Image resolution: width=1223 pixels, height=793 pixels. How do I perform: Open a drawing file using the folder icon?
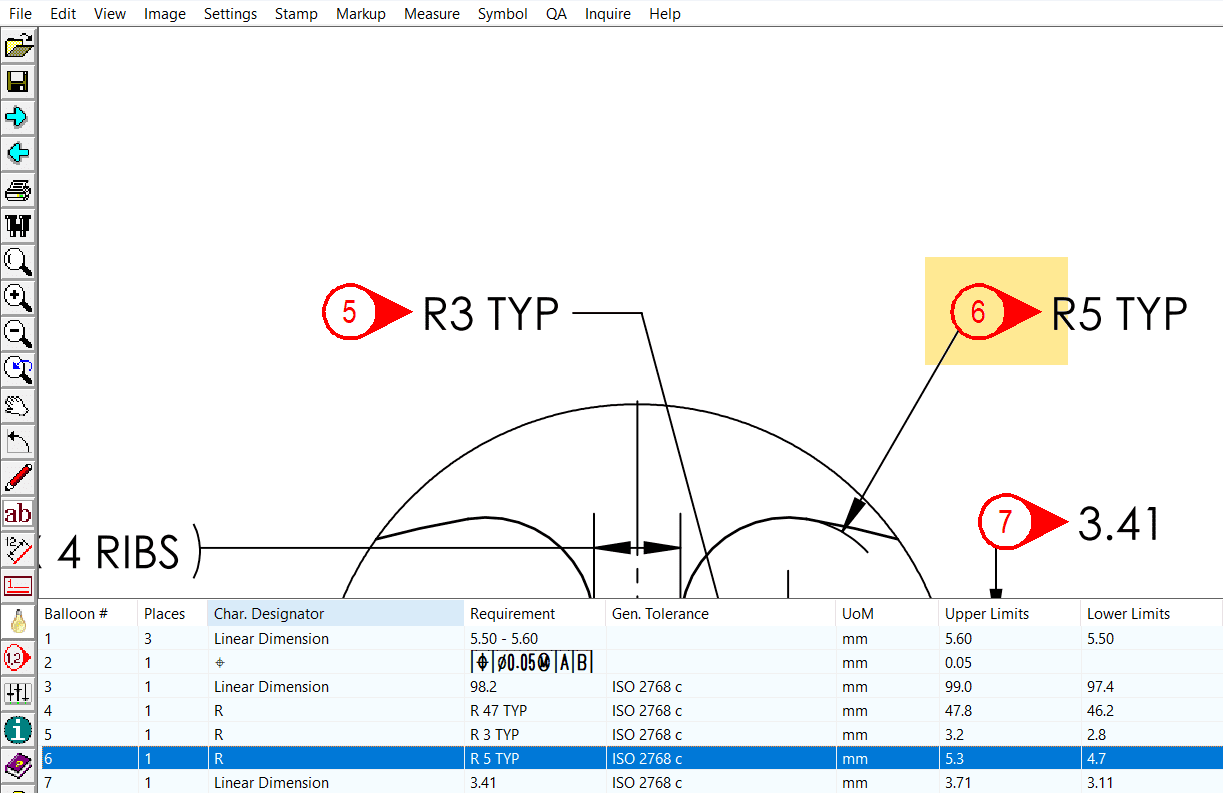coord(17,45)
